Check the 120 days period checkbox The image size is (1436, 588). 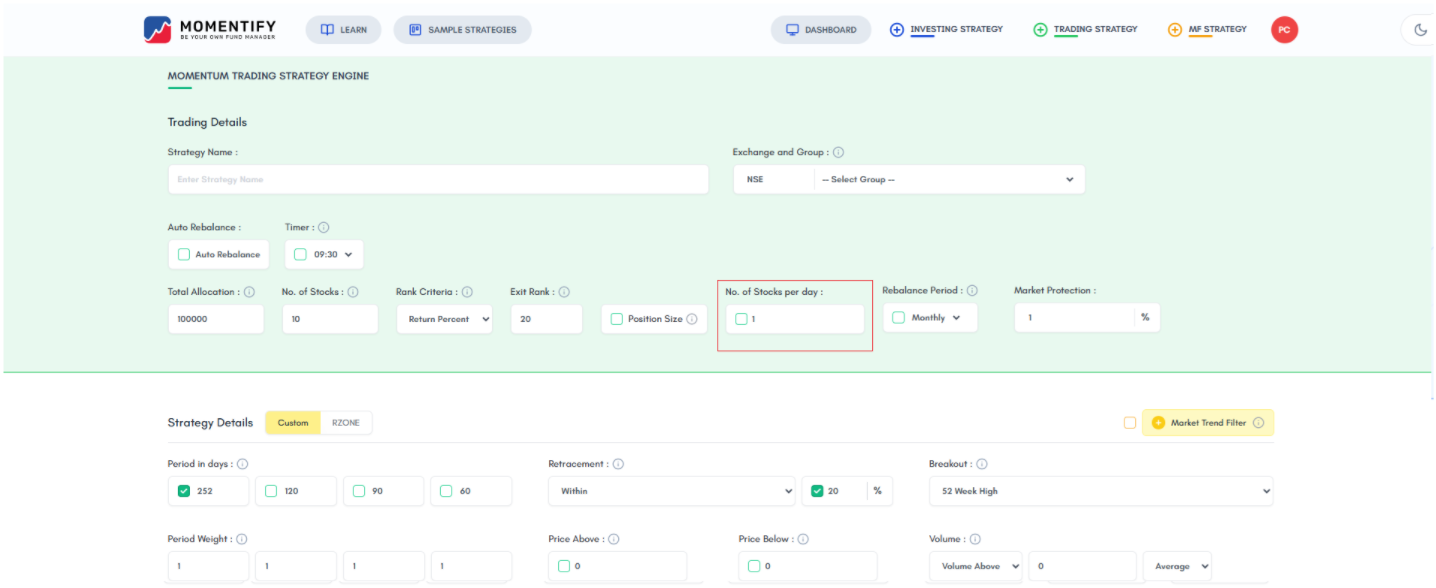[271, 491]
